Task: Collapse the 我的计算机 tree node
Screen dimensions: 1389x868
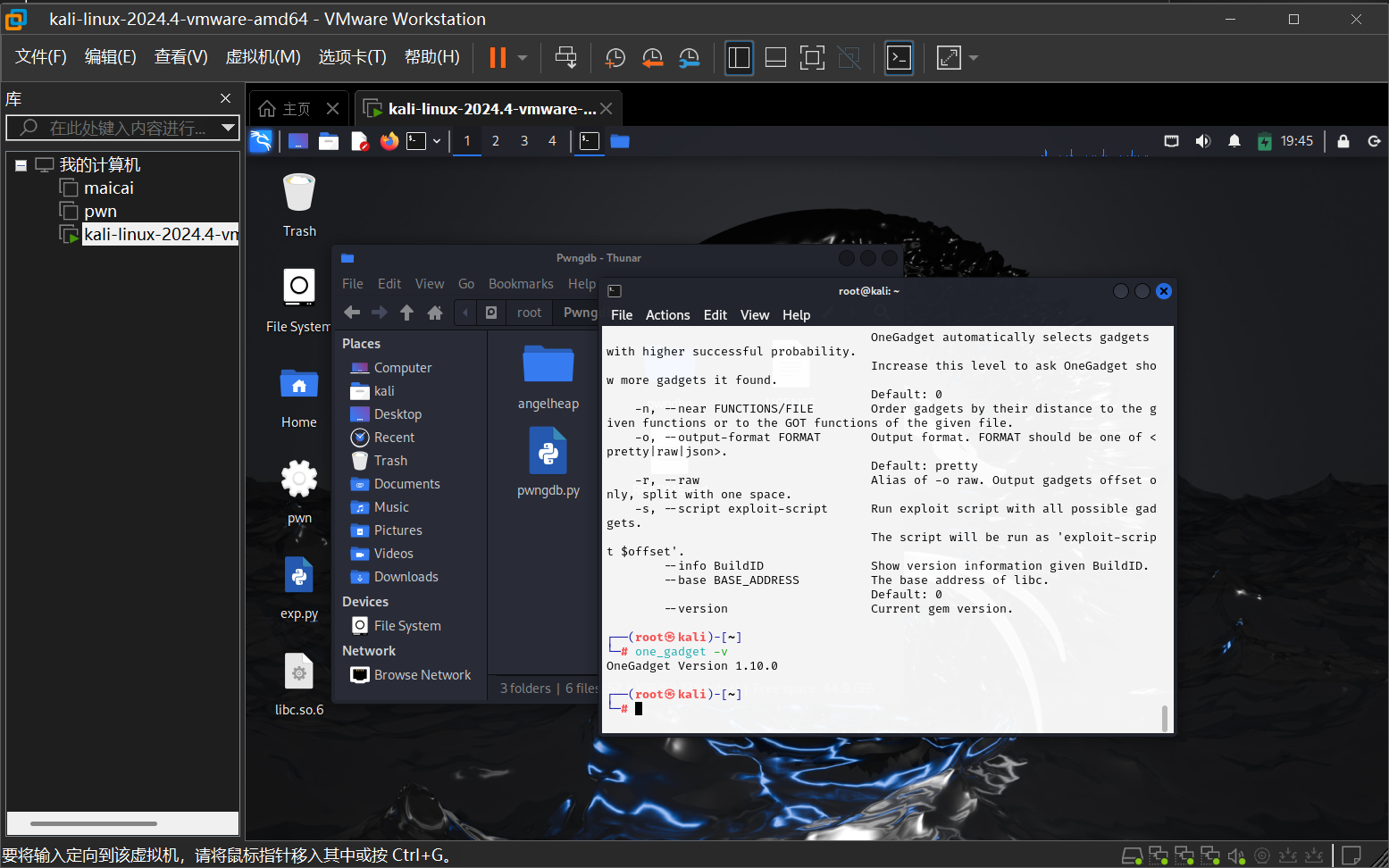Action: pos(21,165)
